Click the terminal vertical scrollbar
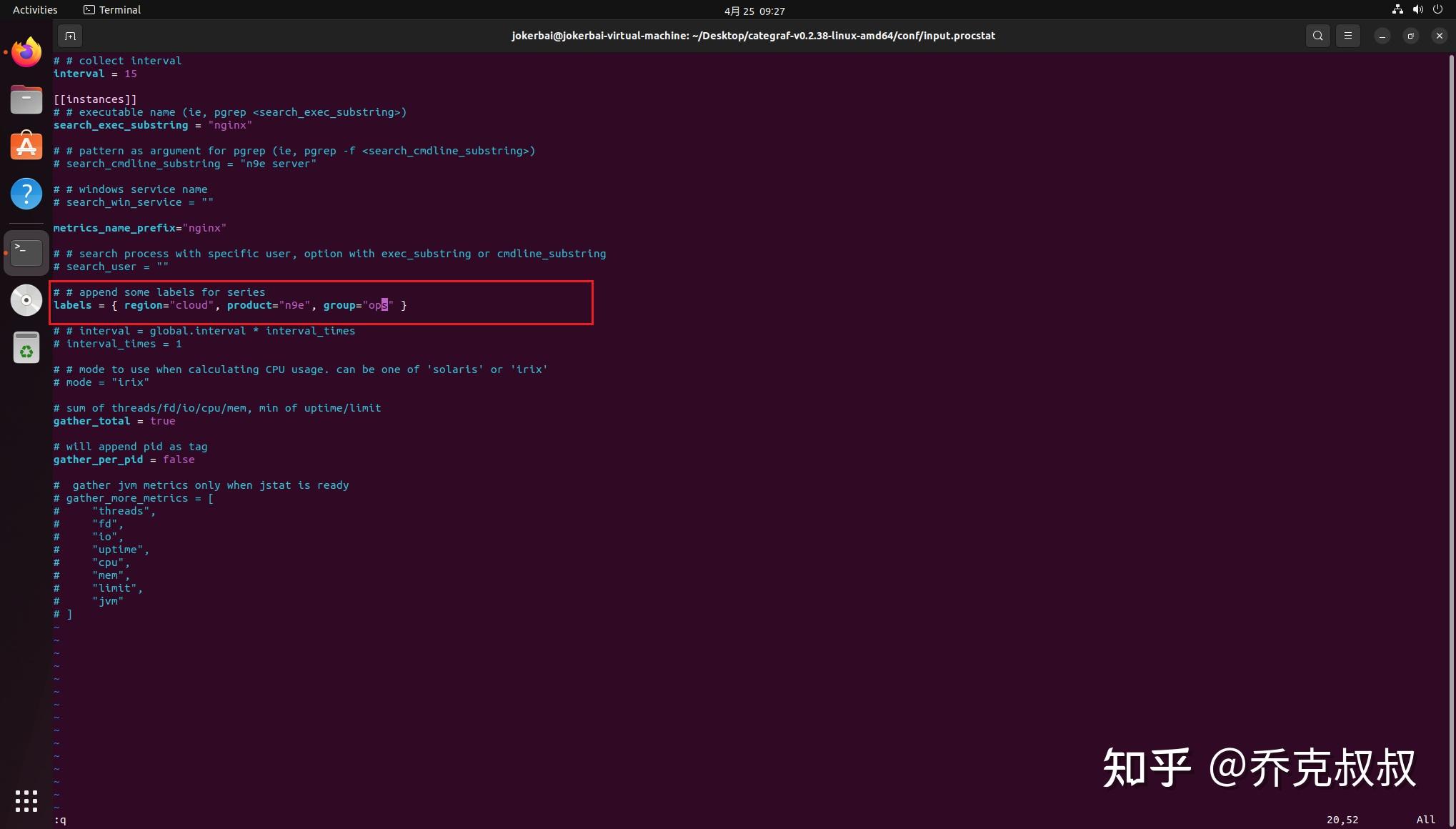Image resolution: width=1456 pixels, height=829 pixels. pyautogui.click(x=1451, y=429)
